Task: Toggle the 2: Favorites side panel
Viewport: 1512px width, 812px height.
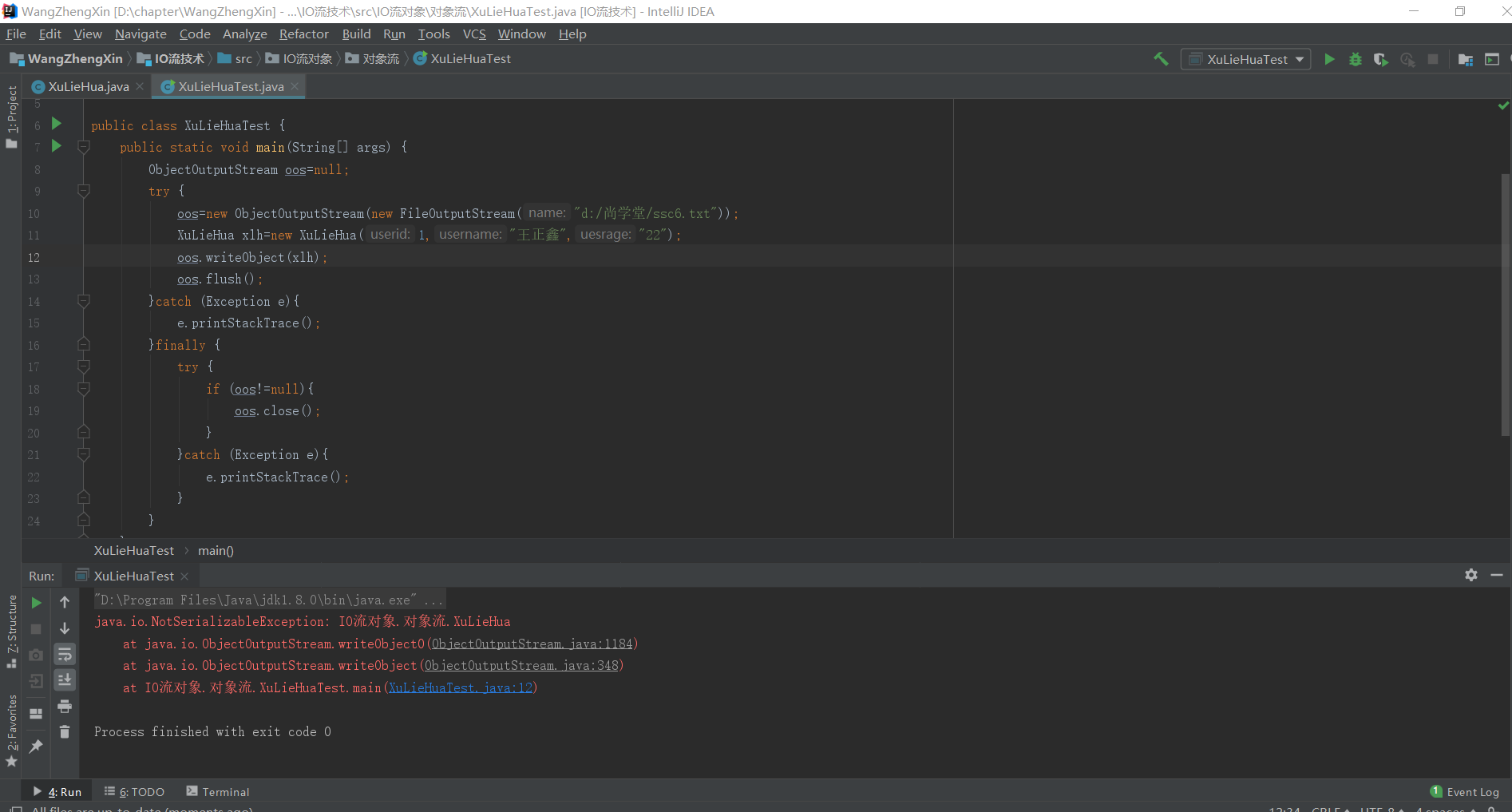Action: pos(11,731)
